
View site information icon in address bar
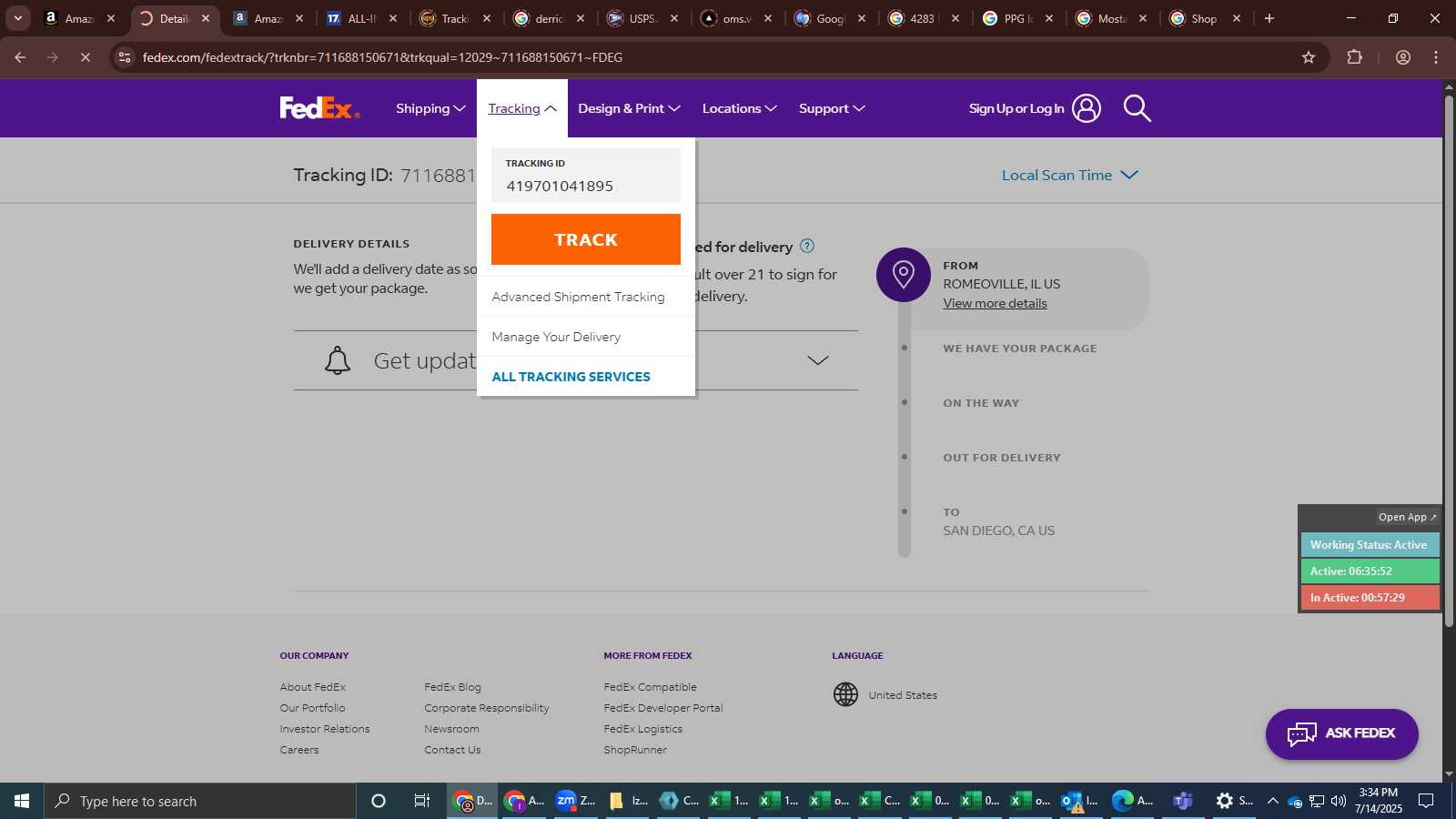point(125,57)
